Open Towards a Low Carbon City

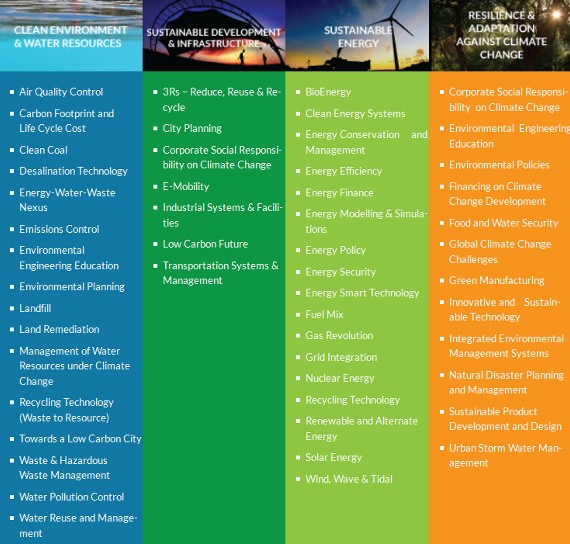(80, 439)
